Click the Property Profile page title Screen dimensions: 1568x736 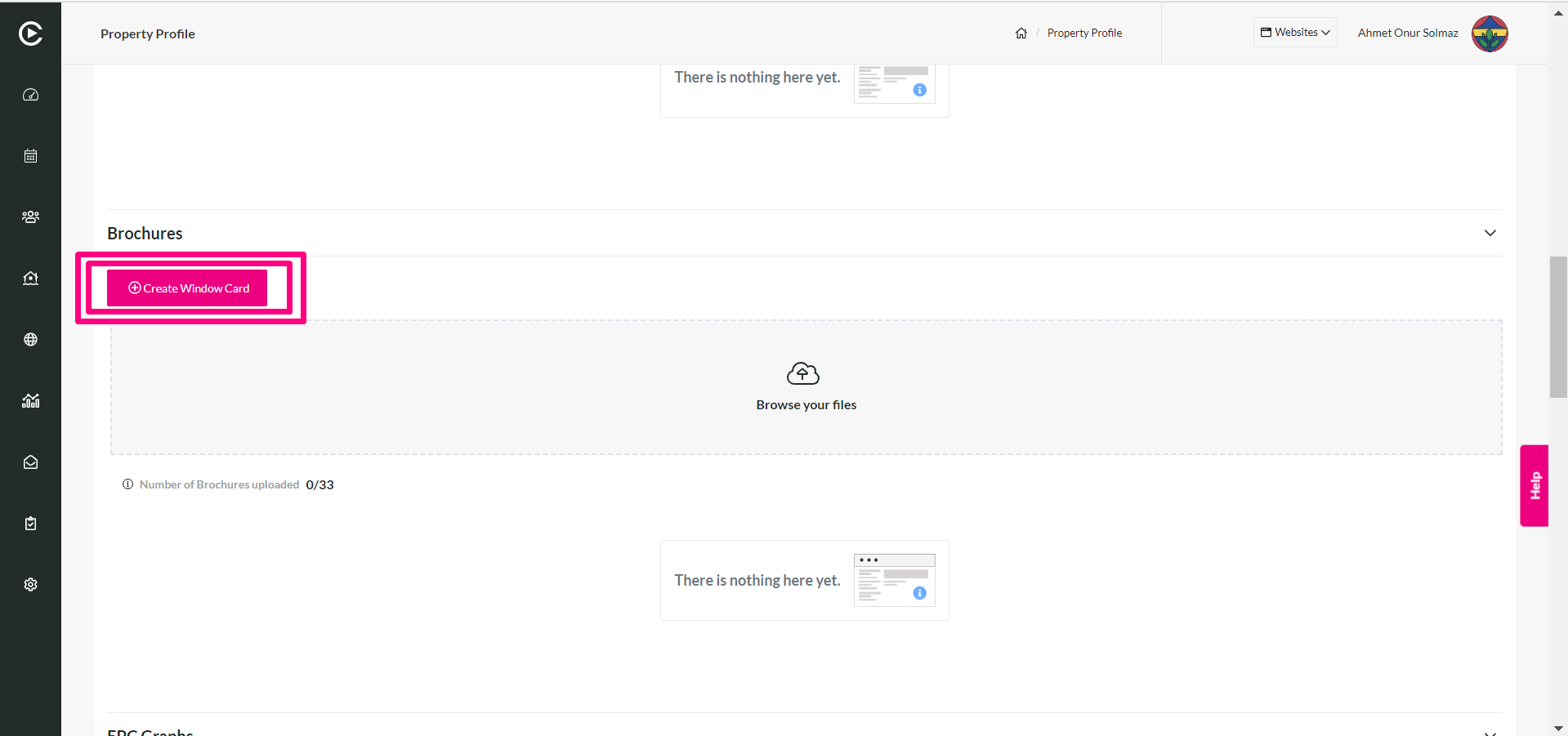pos(148,34)
